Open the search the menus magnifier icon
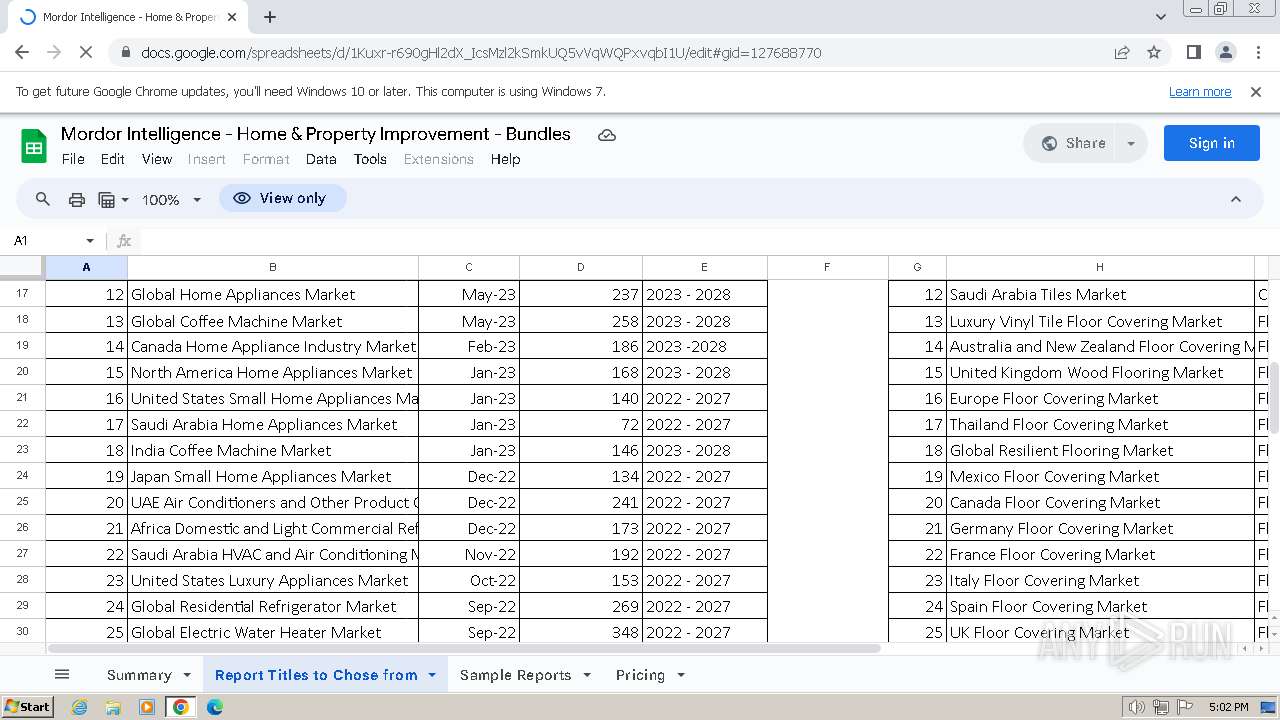This screenshot has height=720, width=1280. [x=43, y=199]
